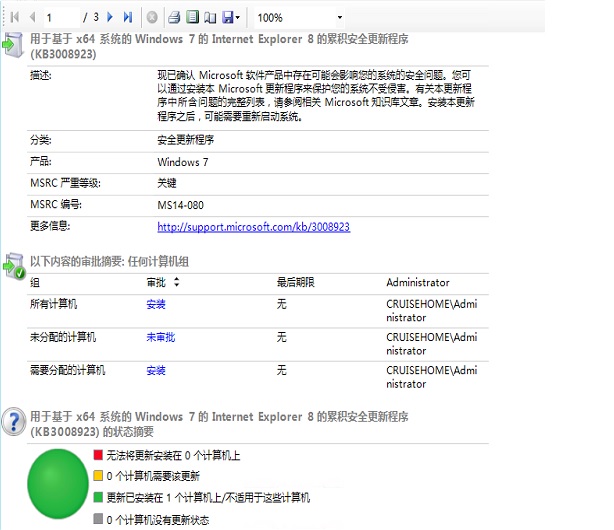The width and height of the screenshot is (614, 530).
Task: Switch to print layout view
Action: pyautogui.click(x=192, y=17)
